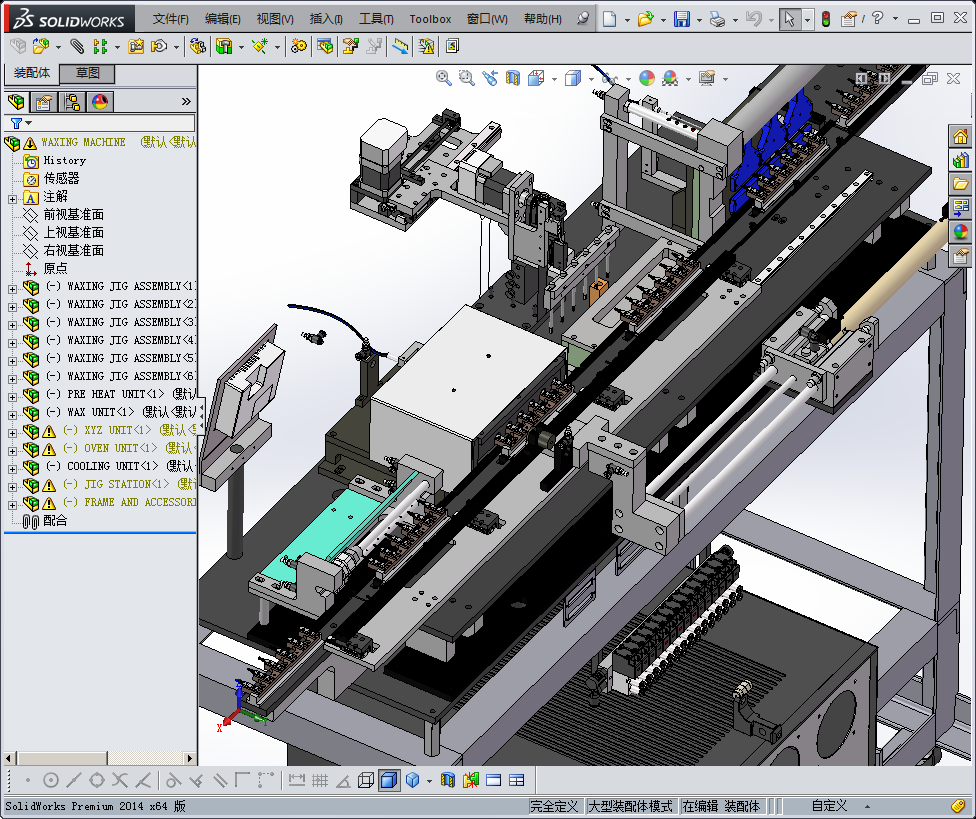
Task: Expand the OVEN UNIT<1> node
Action: 12,449
